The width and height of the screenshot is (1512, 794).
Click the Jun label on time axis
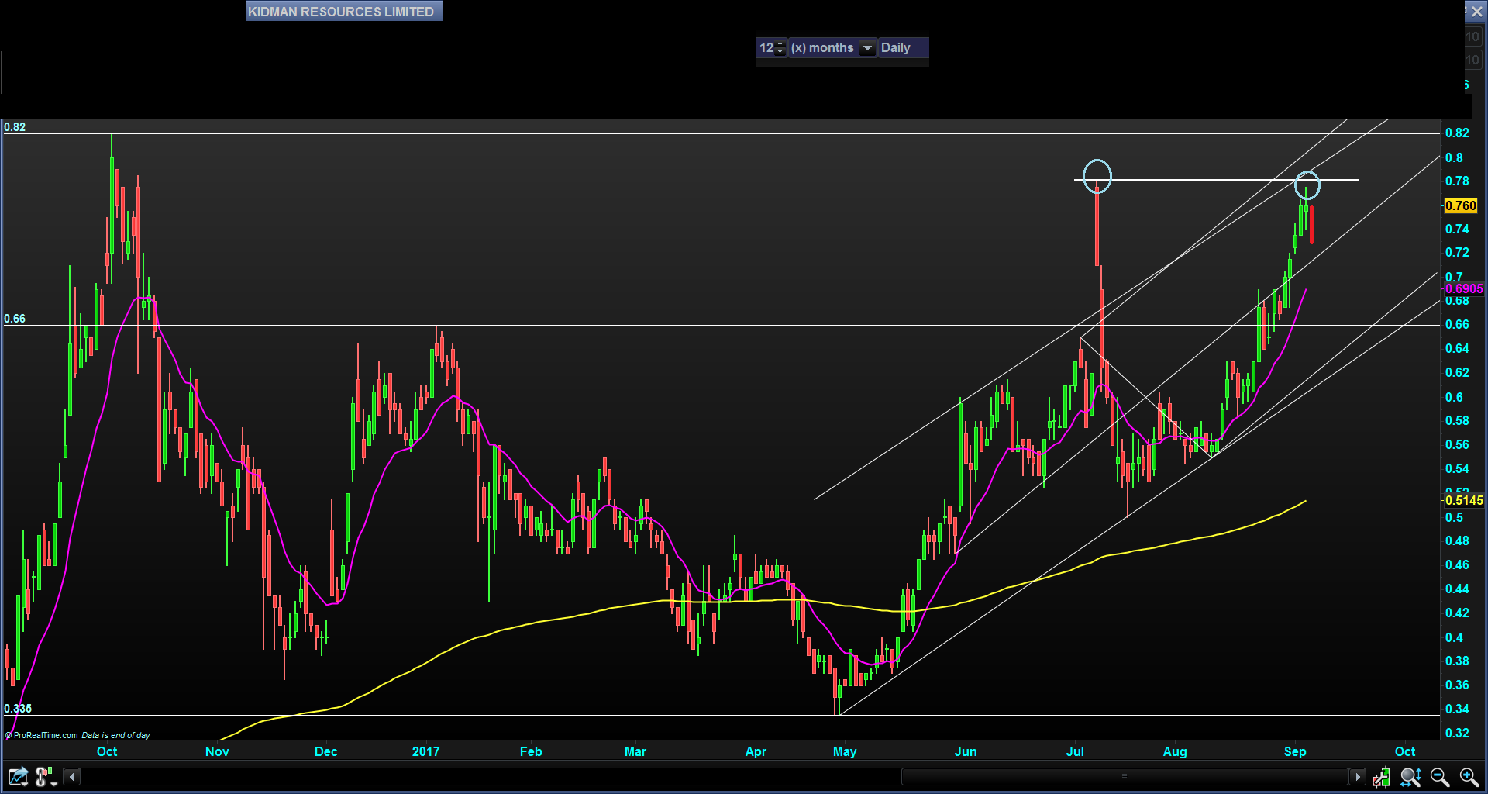(966, 751)
